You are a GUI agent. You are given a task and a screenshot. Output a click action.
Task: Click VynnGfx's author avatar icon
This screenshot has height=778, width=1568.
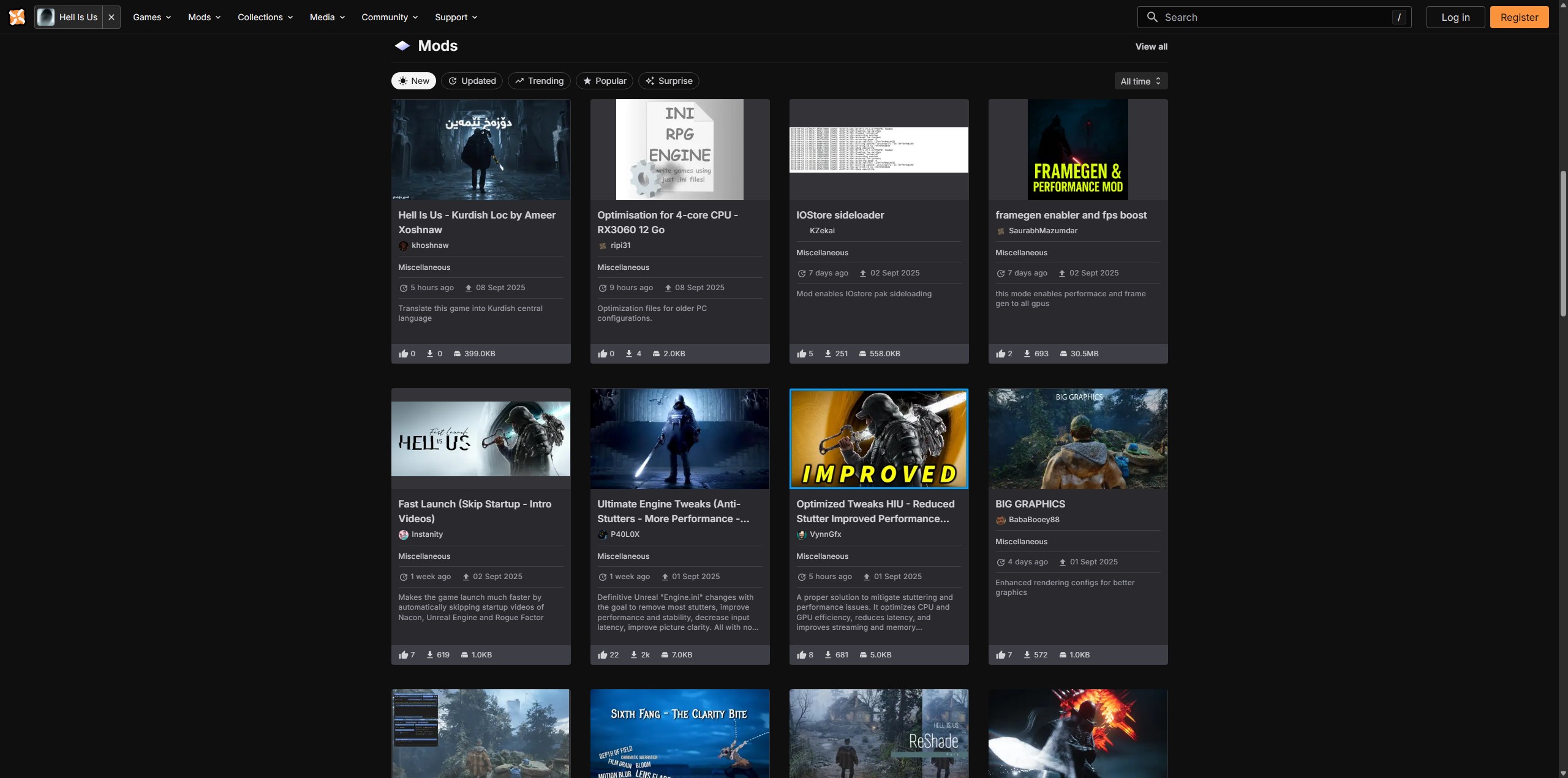[x=801, y=534]
